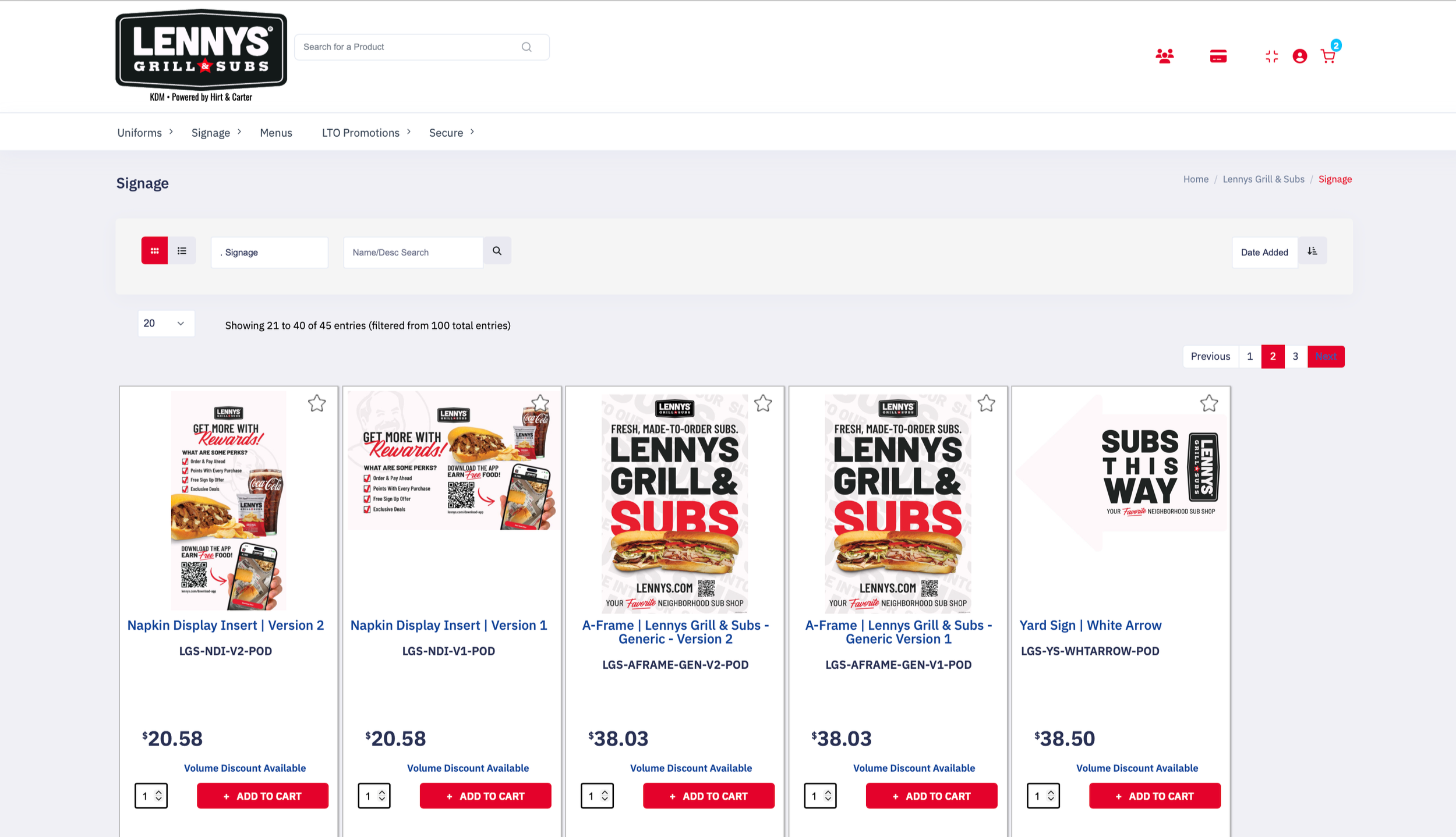The image size is (1456, 837).
Task: Click the Lennys Grill & Subs logo
Action: coord(201,56)
